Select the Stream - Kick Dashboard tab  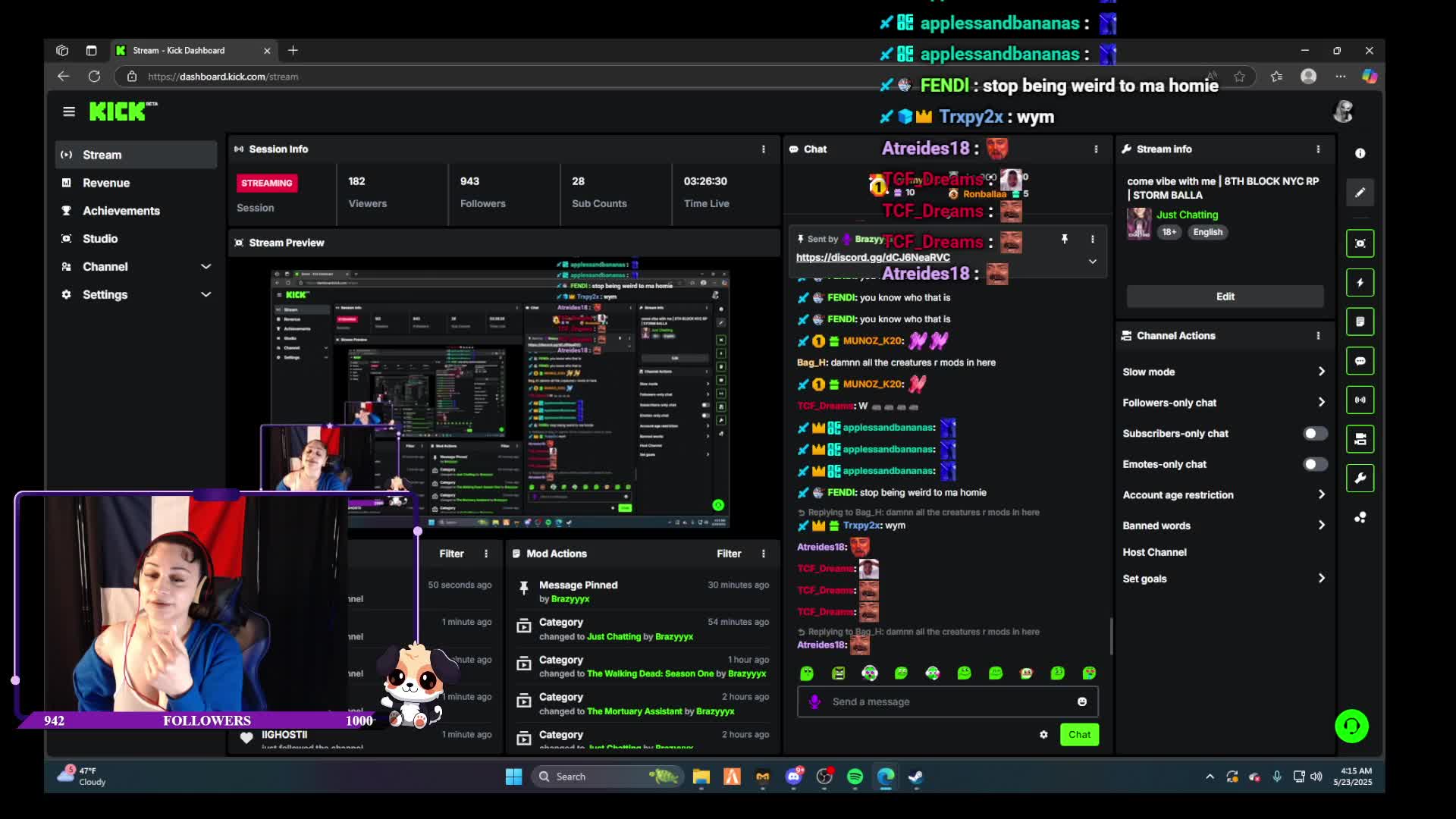(x=193, y=50)
